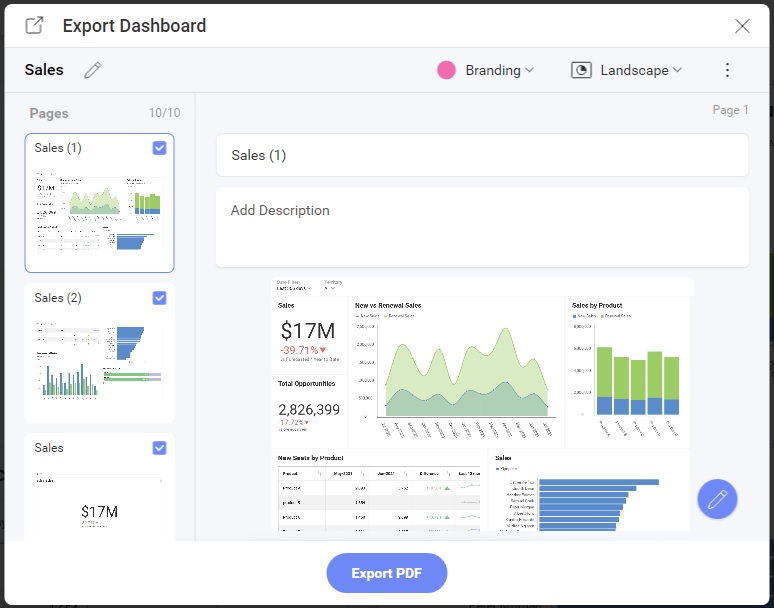
Task: Click the Landscape orientation icon
Action: click(581, 70)
